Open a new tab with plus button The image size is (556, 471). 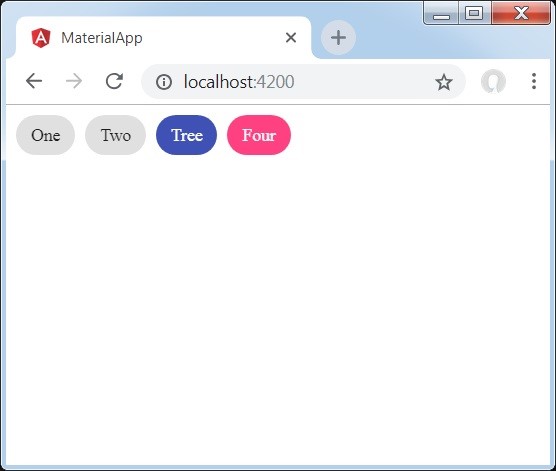(338, 37)
